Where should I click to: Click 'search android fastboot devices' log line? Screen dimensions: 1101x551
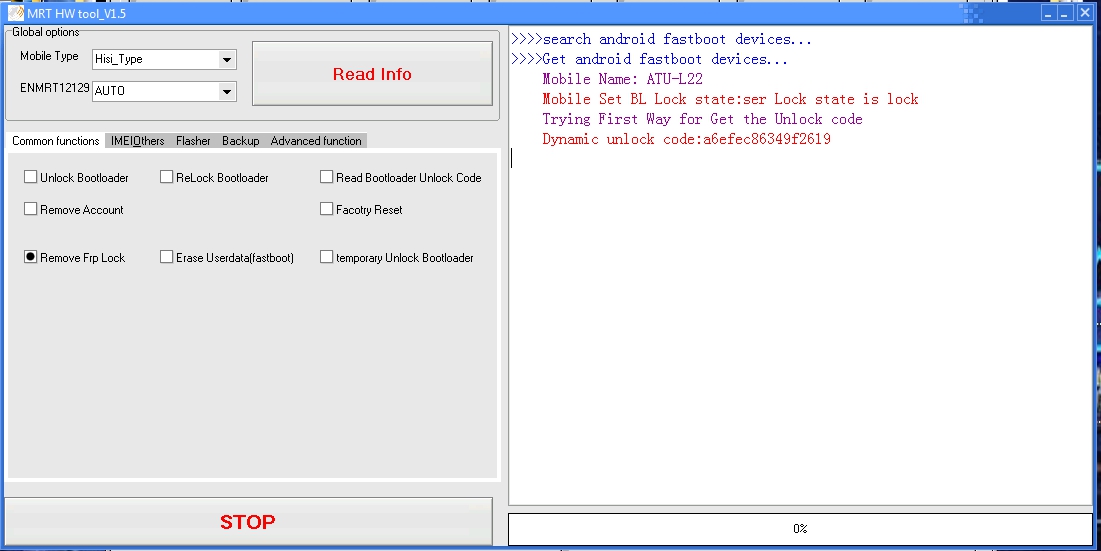click(x=661, y=39)
